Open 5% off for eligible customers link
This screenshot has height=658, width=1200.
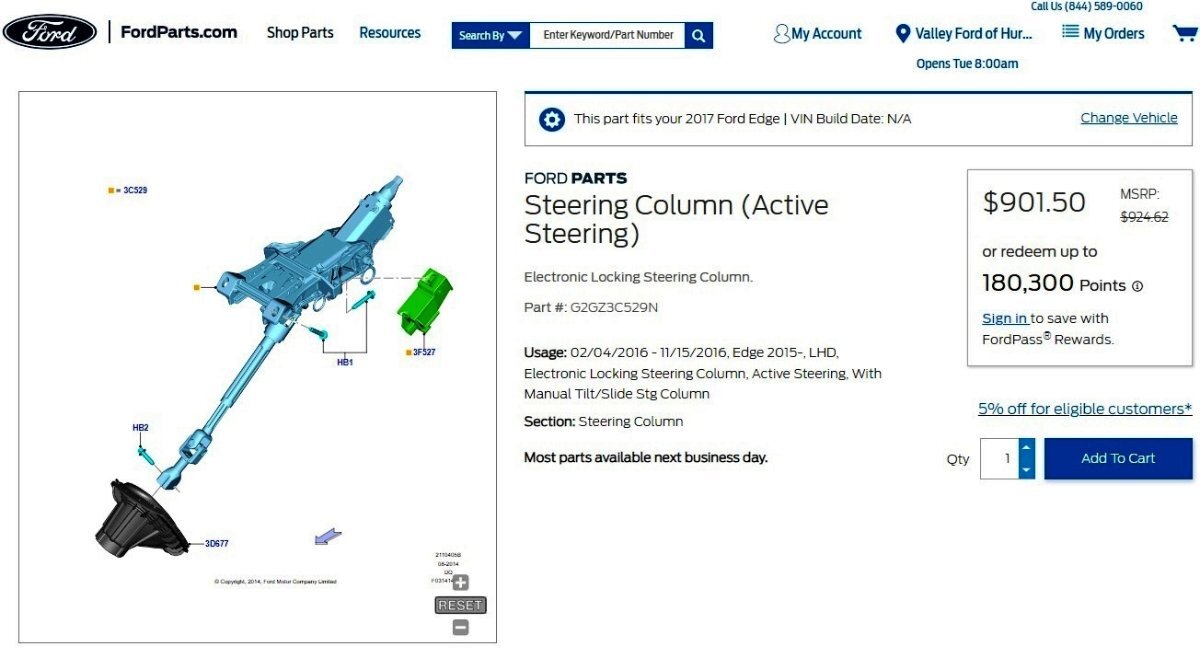pyautogui.click(x=1085, y=409)
